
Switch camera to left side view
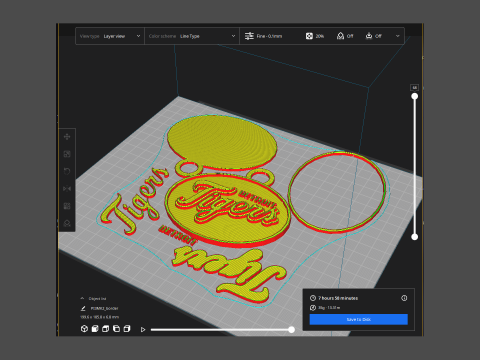tap(116, 329)
